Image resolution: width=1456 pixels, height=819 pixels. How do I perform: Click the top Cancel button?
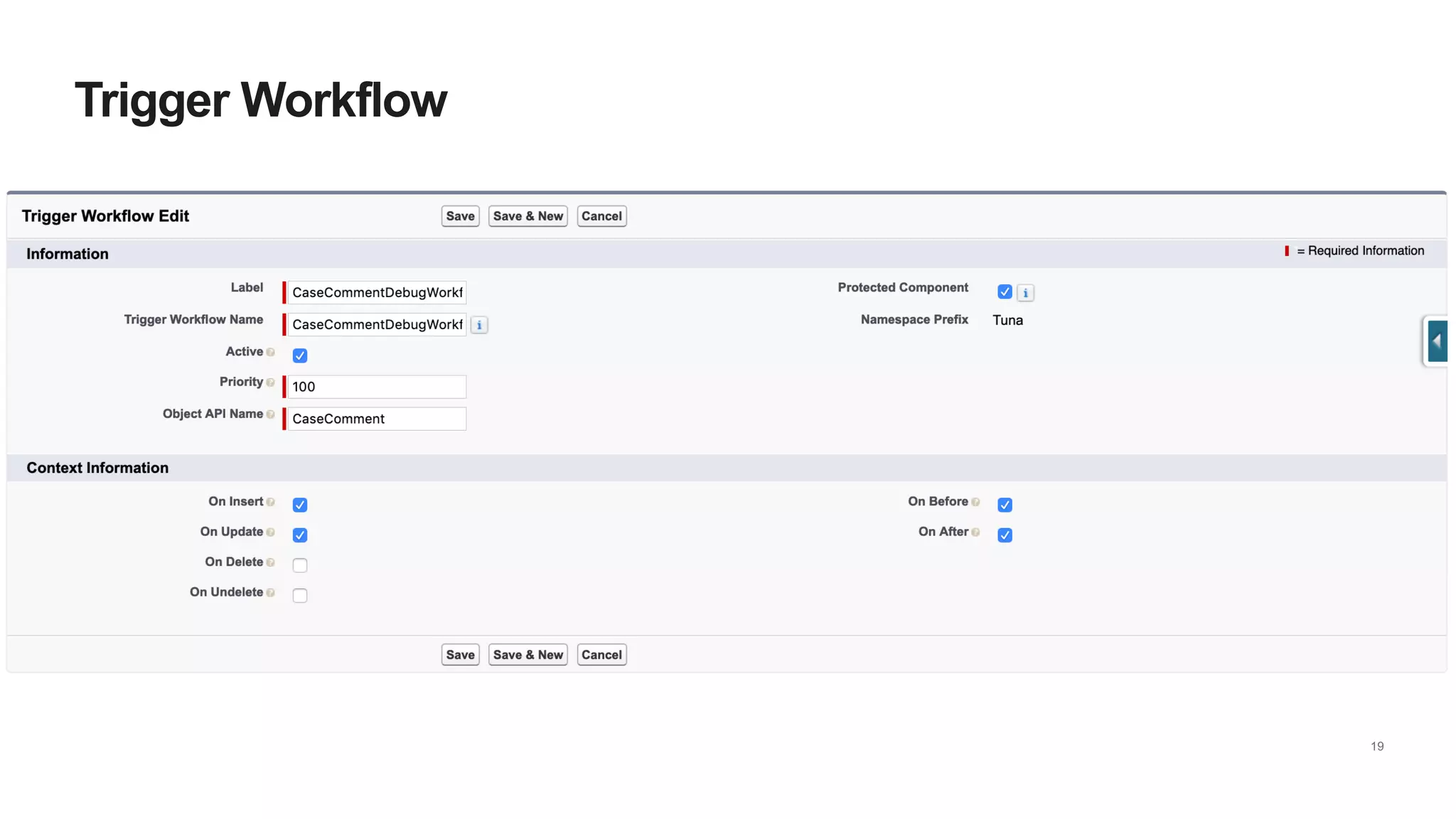[601, 216]
